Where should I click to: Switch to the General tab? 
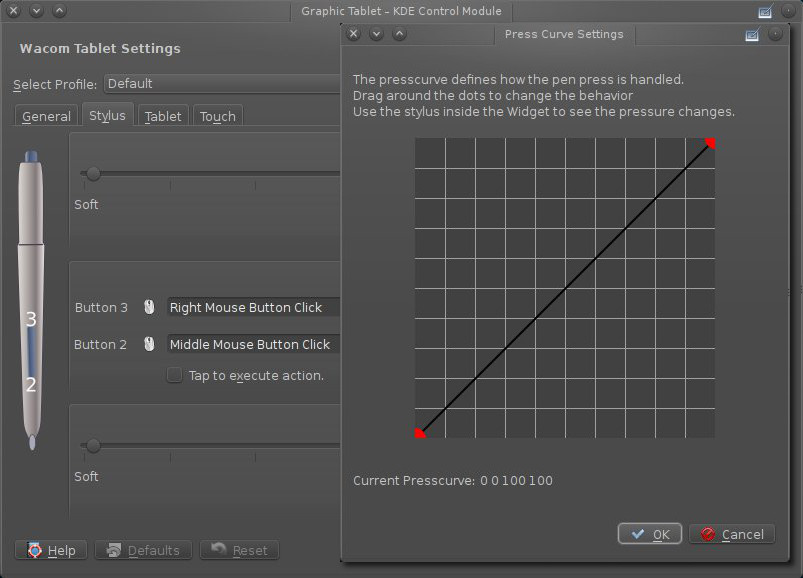[x=46, y=116]
